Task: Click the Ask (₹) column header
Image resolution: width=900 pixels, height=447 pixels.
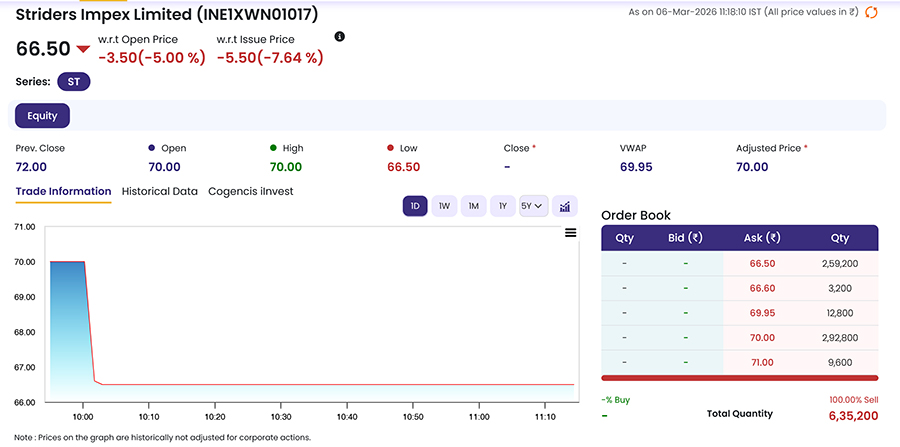Action: click(762, 238)
